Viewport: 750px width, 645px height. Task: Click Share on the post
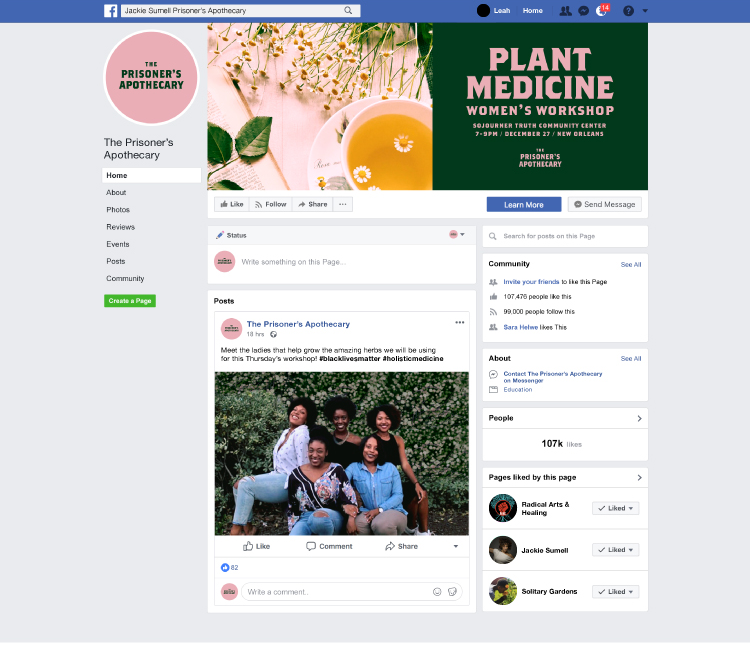(x=401, y=546)
